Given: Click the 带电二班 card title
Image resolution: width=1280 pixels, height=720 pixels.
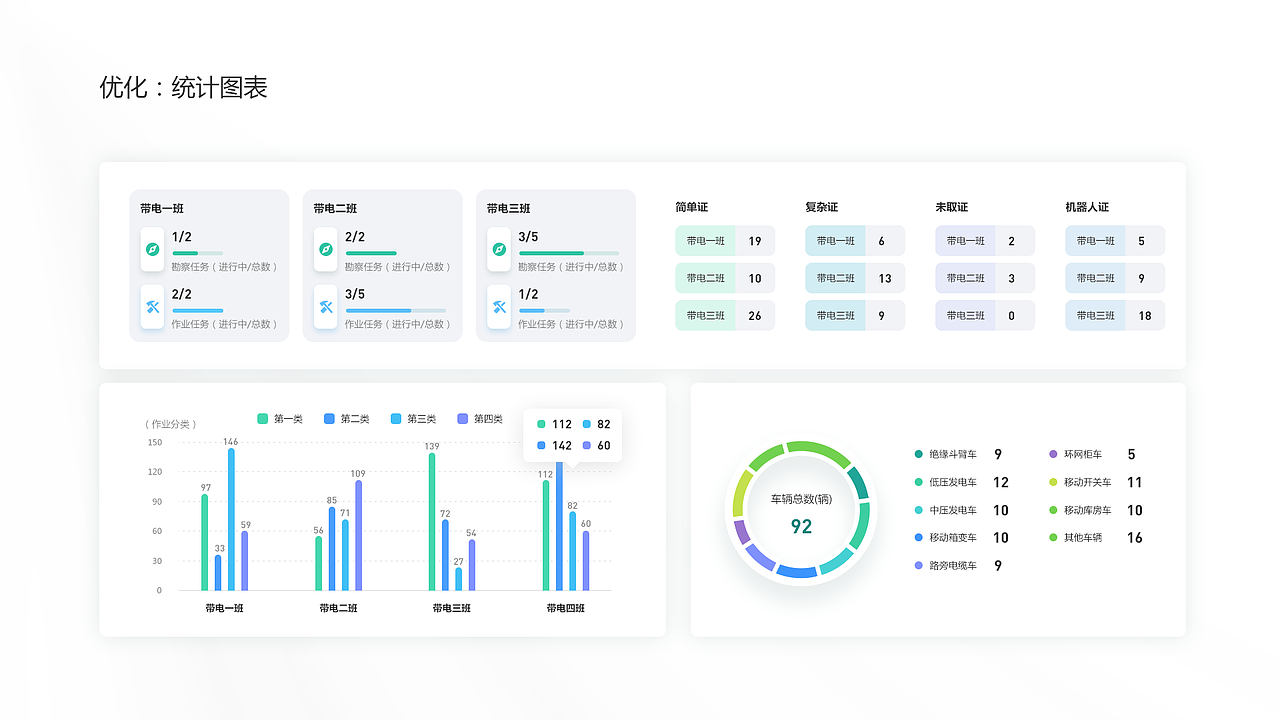Looking at the screenshot, I should tap(335, 209).
